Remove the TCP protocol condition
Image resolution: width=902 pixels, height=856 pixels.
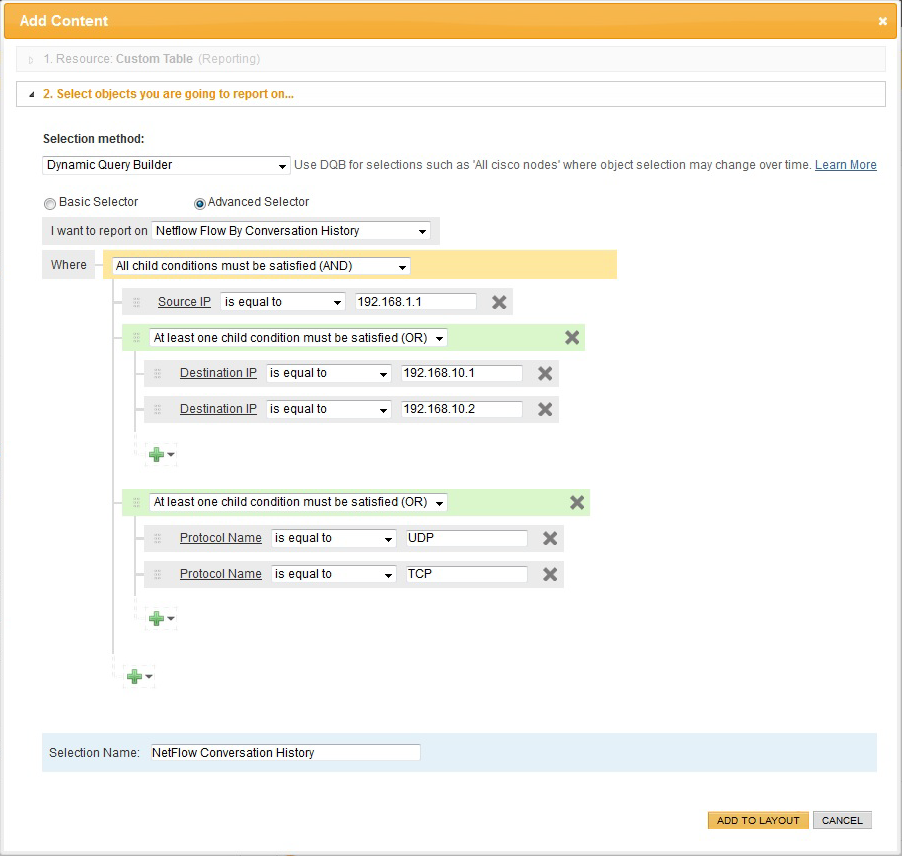pyautogui.click(x=550, y=574)
